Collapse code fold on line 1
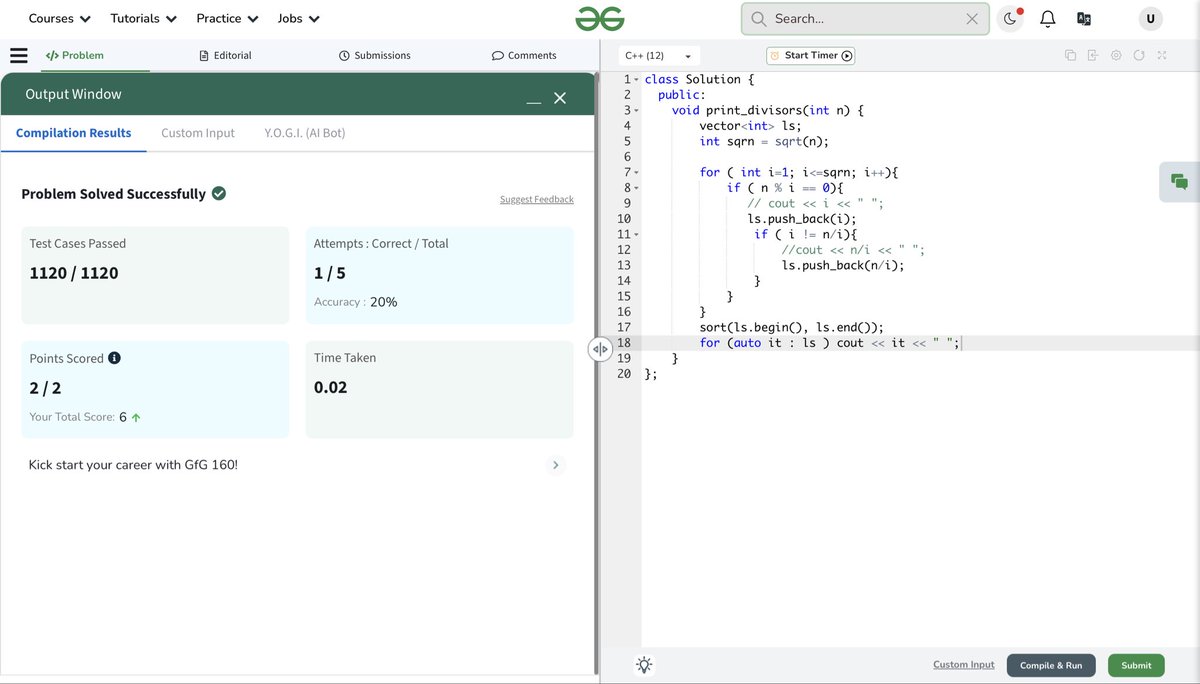1200x684 pixels. 636,80
